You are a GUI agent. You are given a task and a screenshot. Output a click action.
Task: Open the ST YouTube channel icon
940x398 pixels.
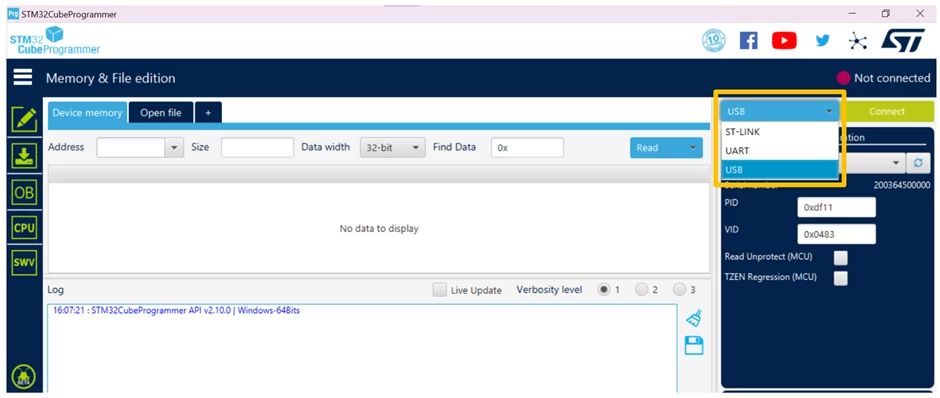pos(784,41)
